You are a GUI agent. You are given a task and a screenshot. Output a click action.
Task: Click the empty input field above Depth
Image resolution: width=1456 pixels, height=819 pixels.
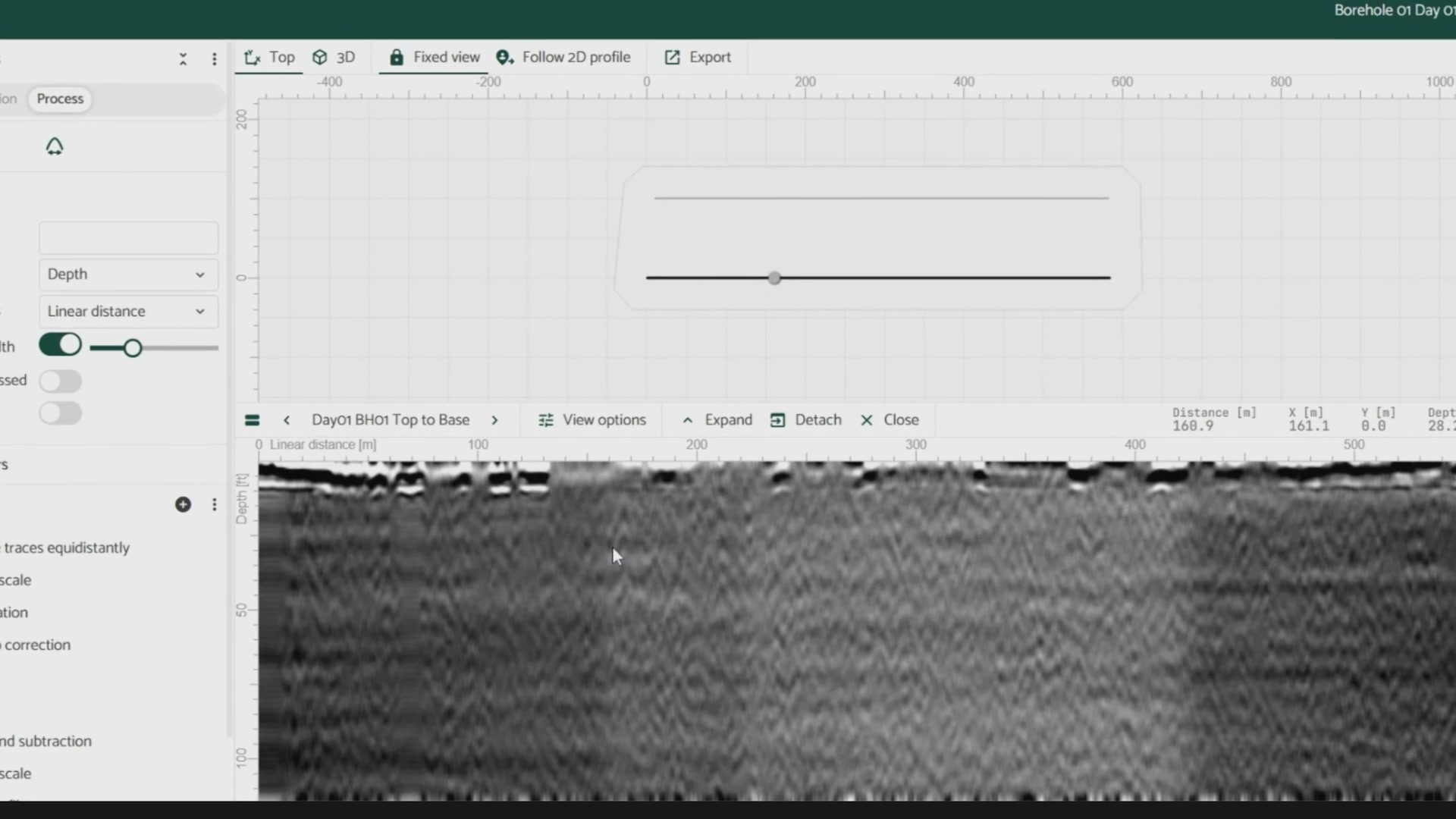click(x=129, y=238)
